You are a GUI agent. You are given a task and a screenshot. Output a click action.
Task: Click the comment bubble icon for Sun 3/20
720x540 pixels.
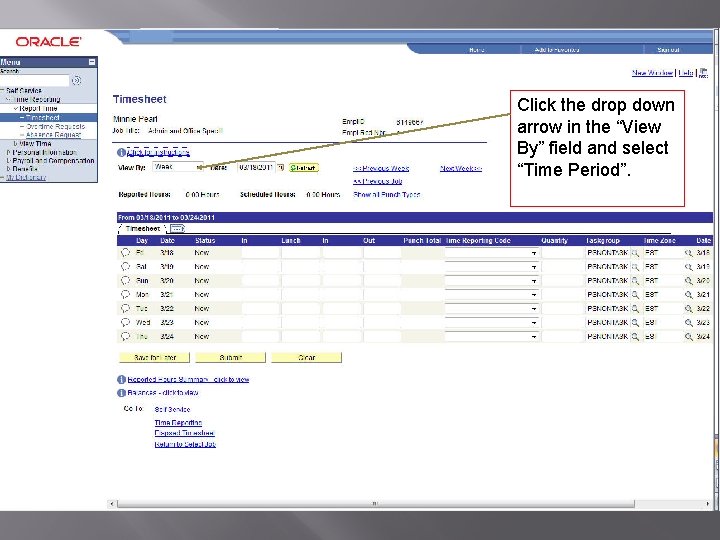(x=125, y=281)
